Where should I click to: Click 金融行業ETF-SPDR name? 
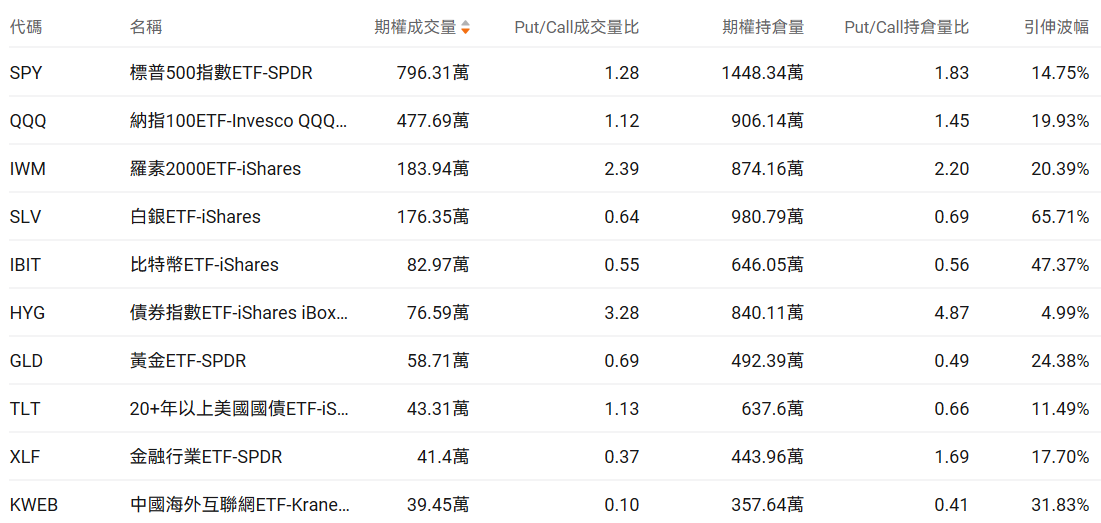click(x=206, y=457)
